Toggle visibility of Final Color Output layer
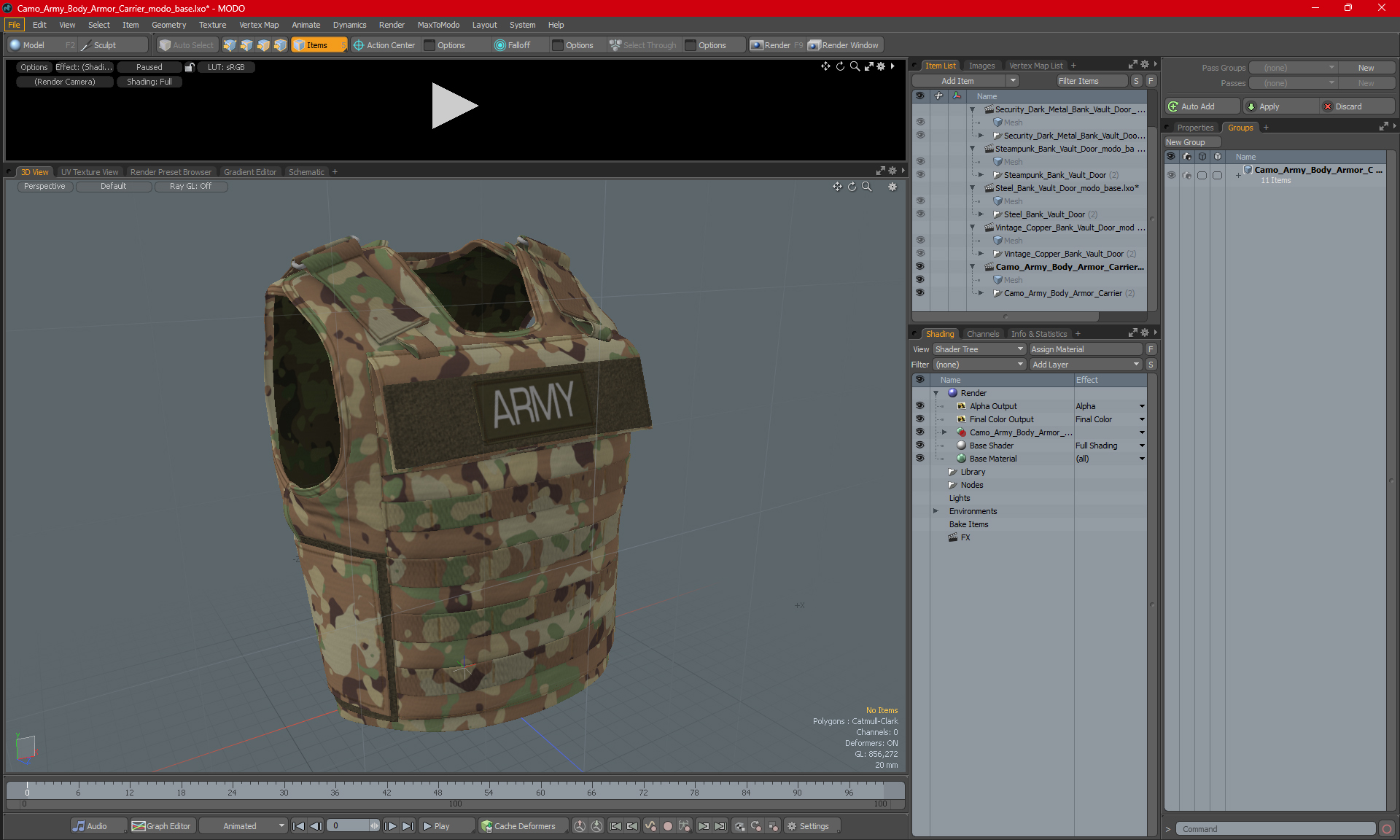1400x840 pixels. [920, 419]
